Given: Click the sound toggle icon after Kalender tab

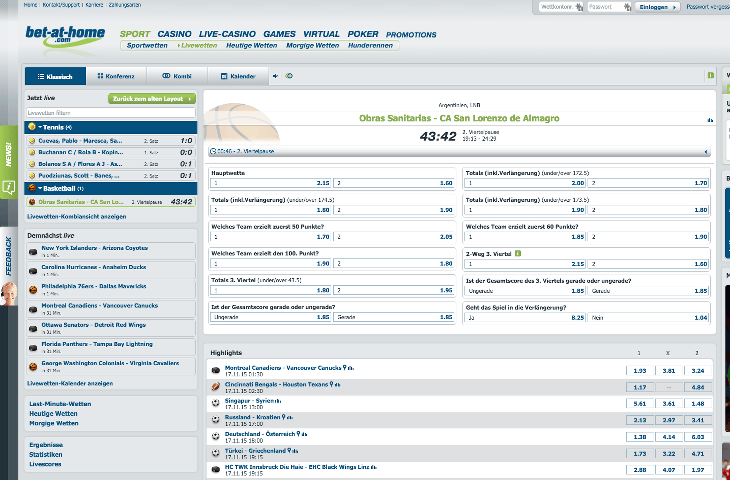Looking at the screenshot, I should coord(275,76).
